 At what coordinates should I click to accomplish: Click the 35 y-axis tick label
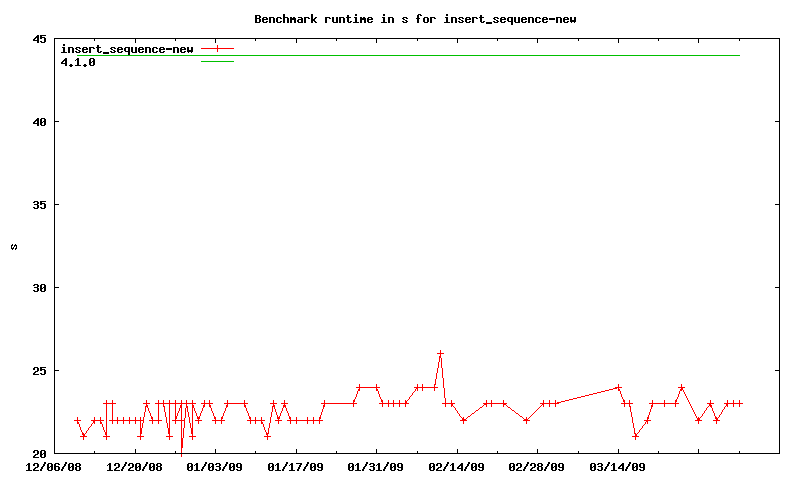coord(40,205)
